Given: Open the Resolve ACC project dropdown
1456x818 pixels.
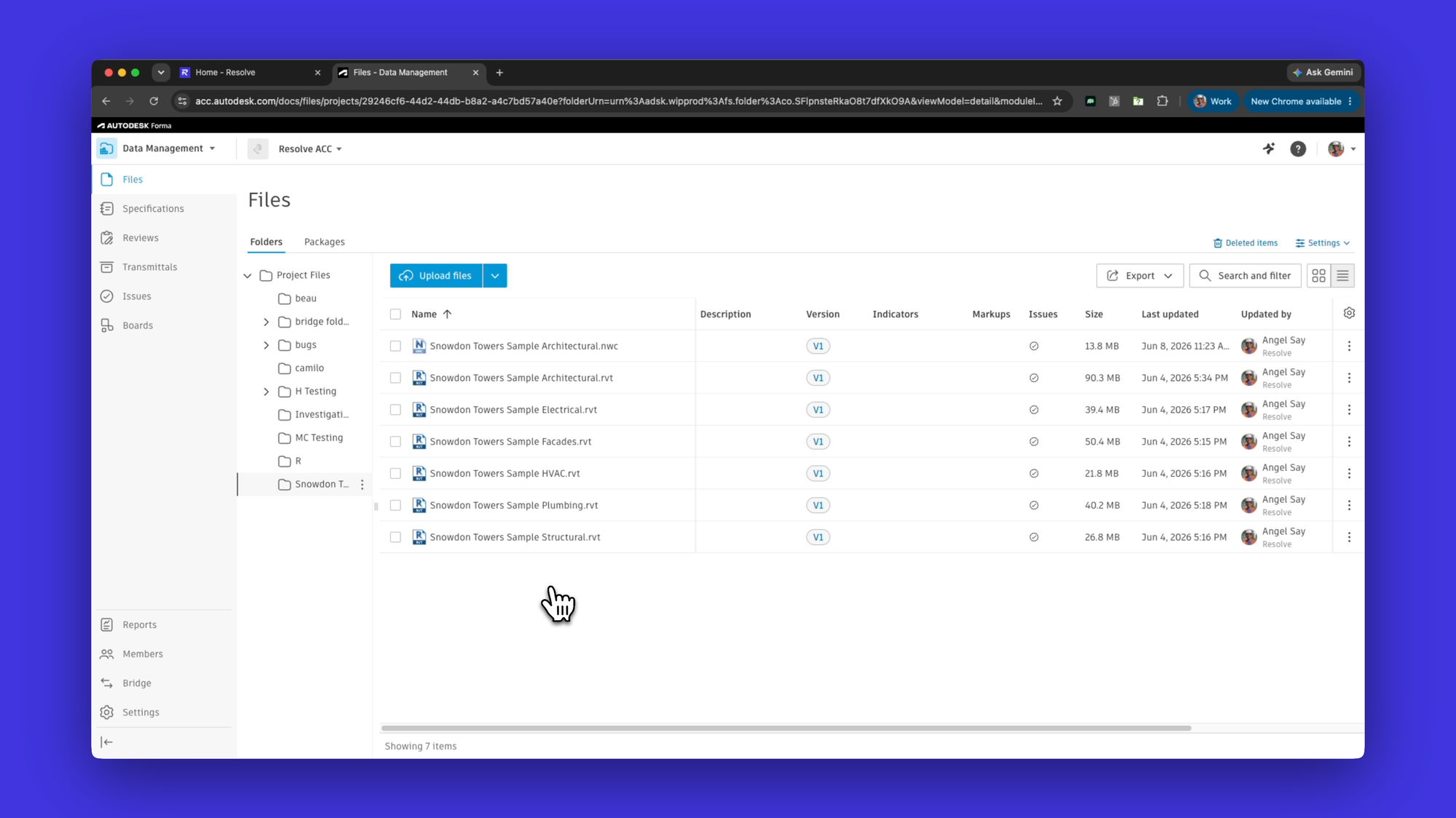Looking at the screenshot, I should [x=310, y=148].
